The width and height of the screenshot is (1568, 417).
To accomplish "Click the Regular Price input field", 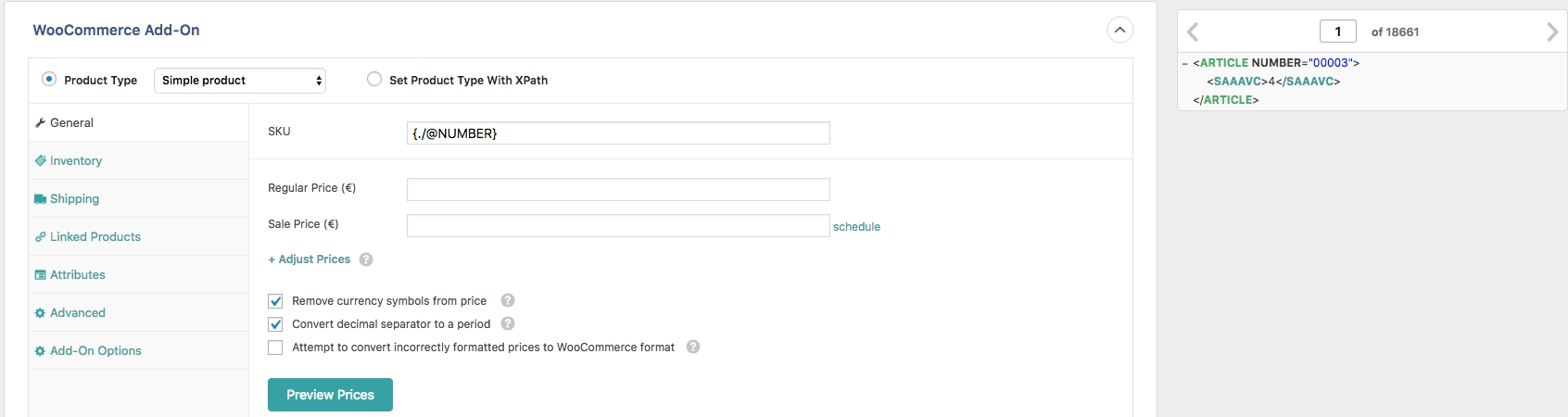I will (x=618, y=189).
